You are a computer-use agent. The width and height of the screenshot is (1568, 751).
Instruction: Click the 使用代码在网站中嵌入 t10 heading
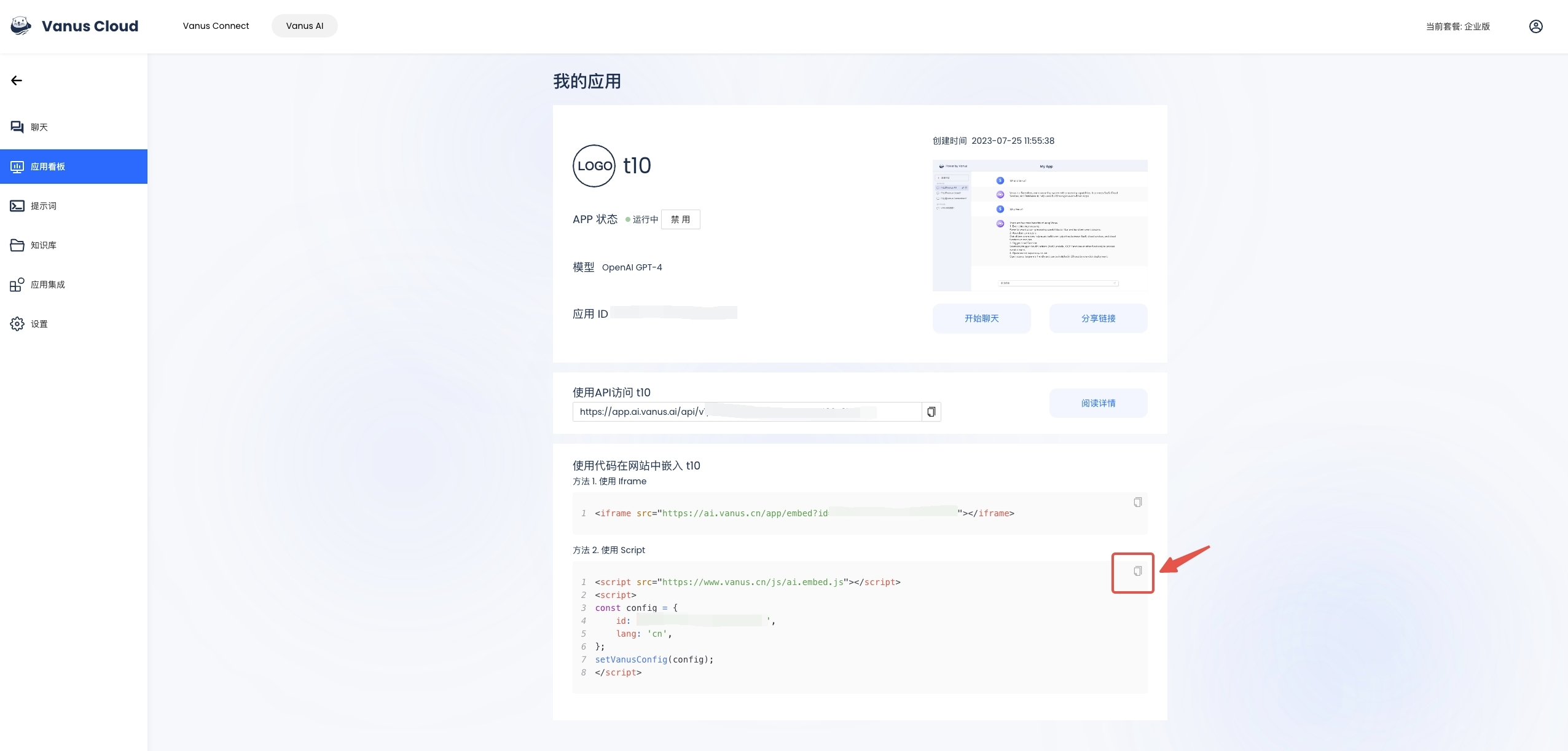[x=636, y=465]
